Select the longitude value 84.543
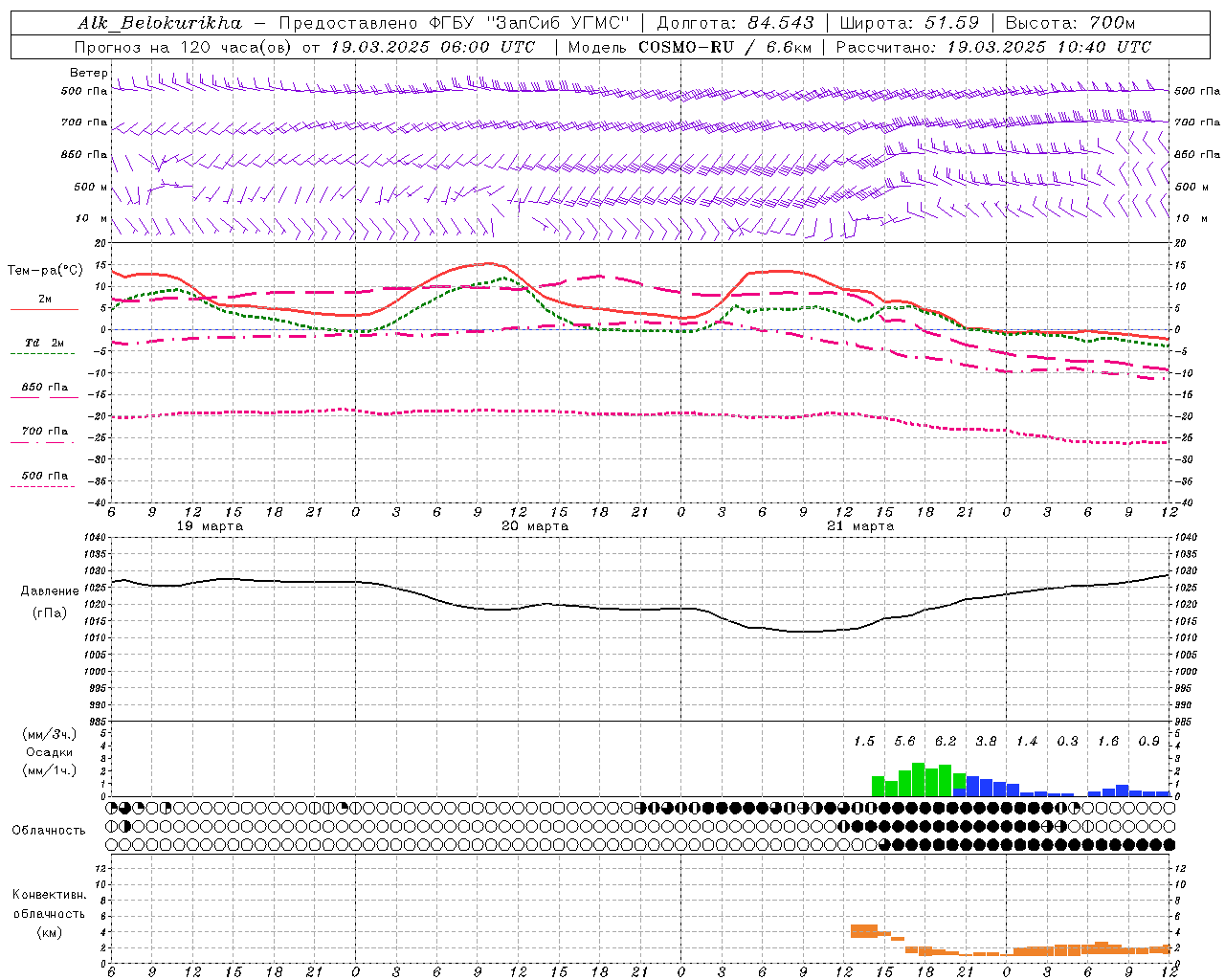The height and width of the screenshot is (980, 1225). (781, 22)
